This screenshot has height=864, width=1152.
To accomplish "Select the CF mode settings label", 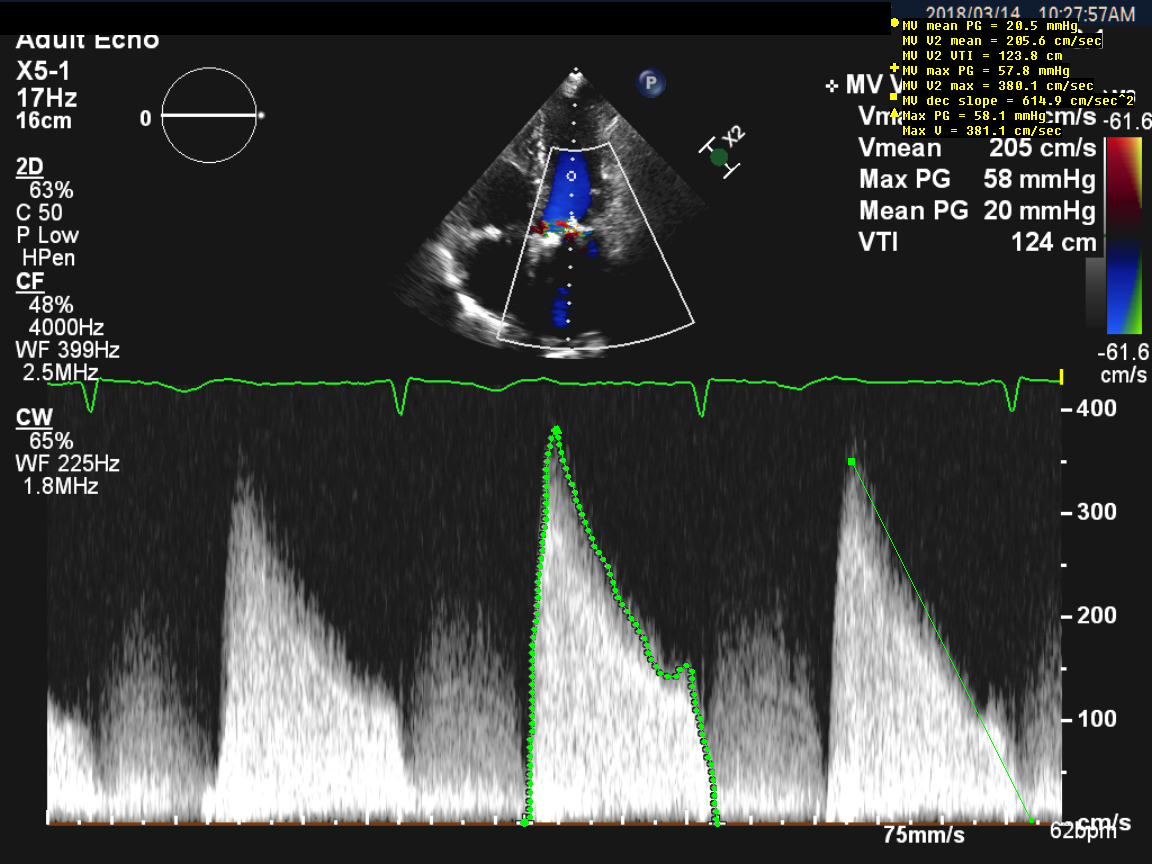I will (30, 282).
